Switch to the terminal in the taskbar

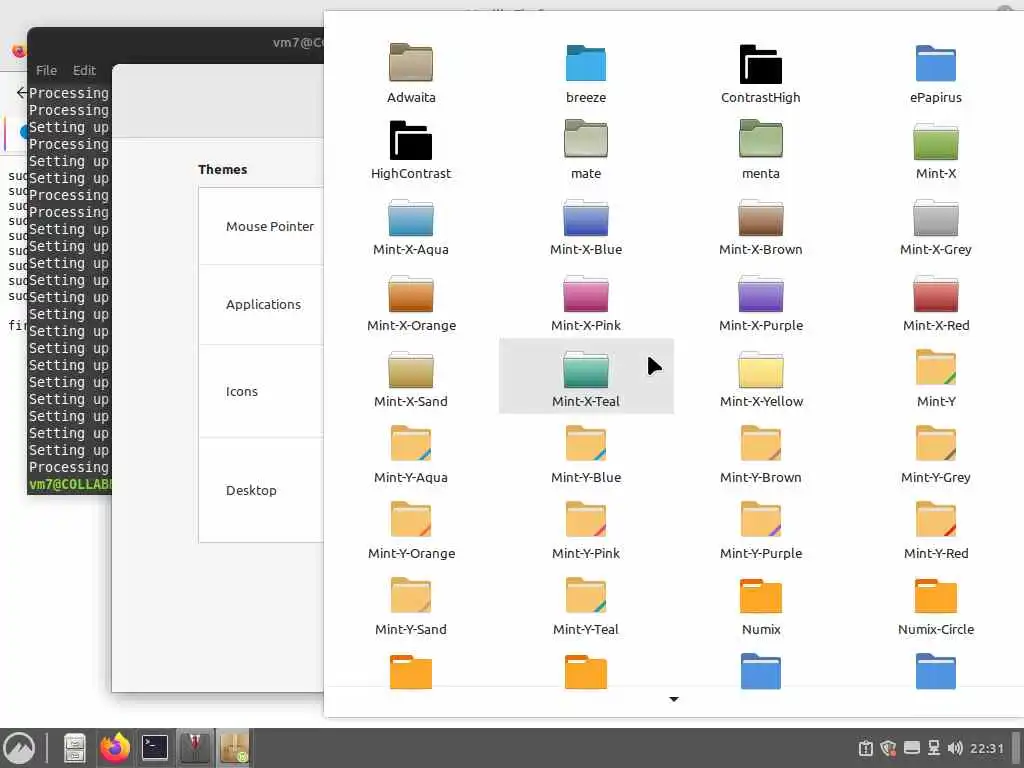point(155,748)
